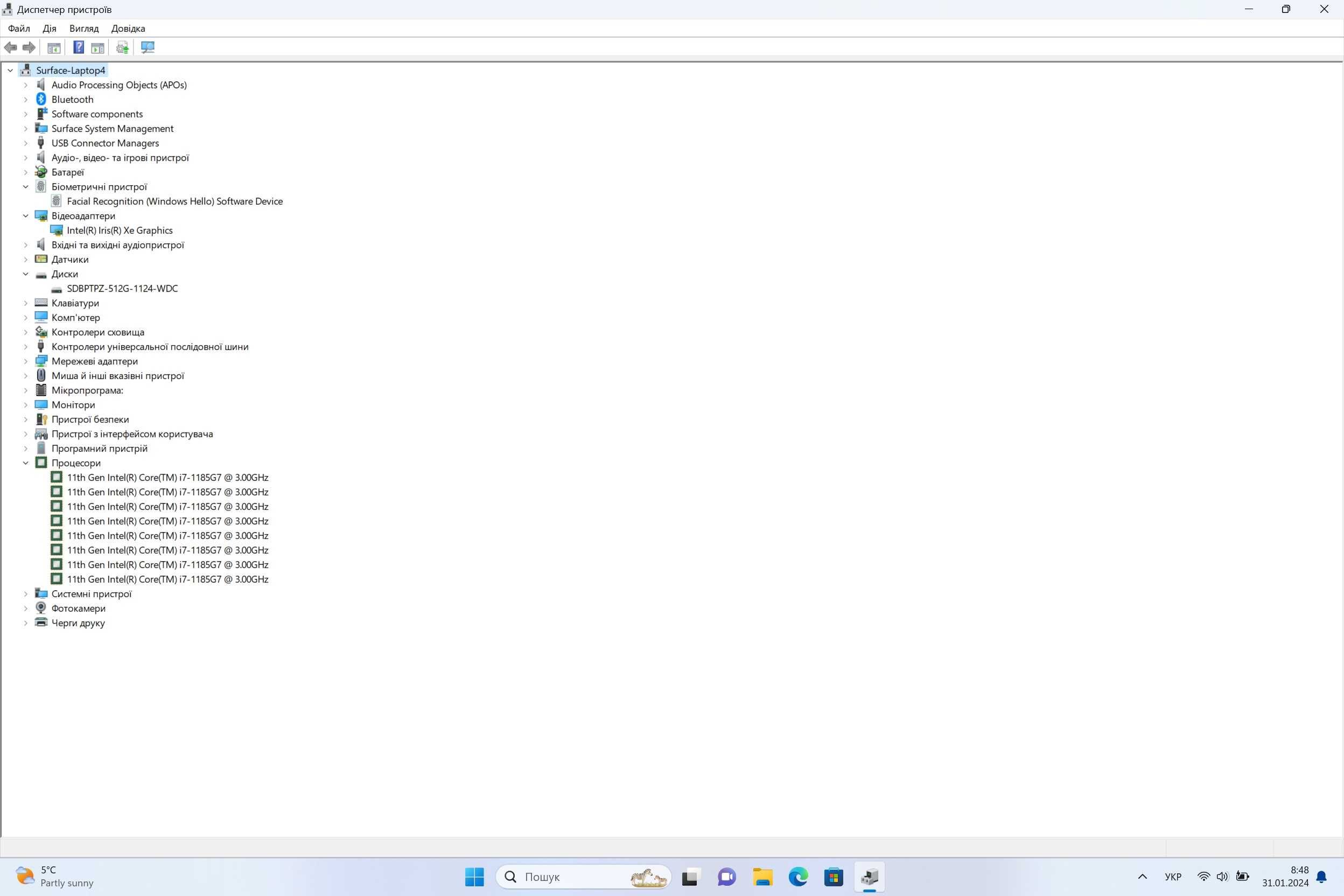Select Surface System Management item
1344x896 pixels.
(113, 129)
